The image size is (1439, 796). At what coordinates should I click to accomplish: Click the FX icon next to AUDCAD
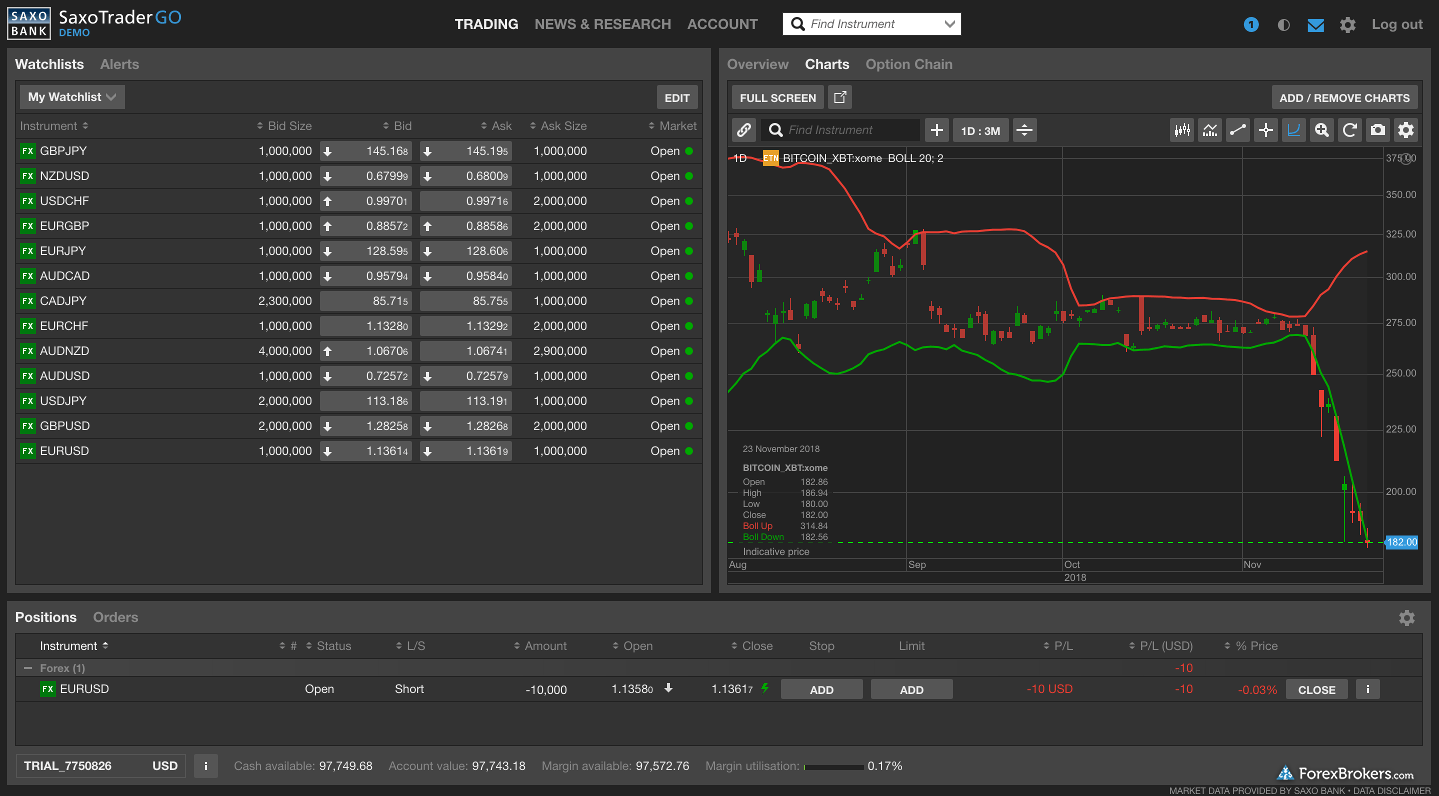tap(27, 276)
